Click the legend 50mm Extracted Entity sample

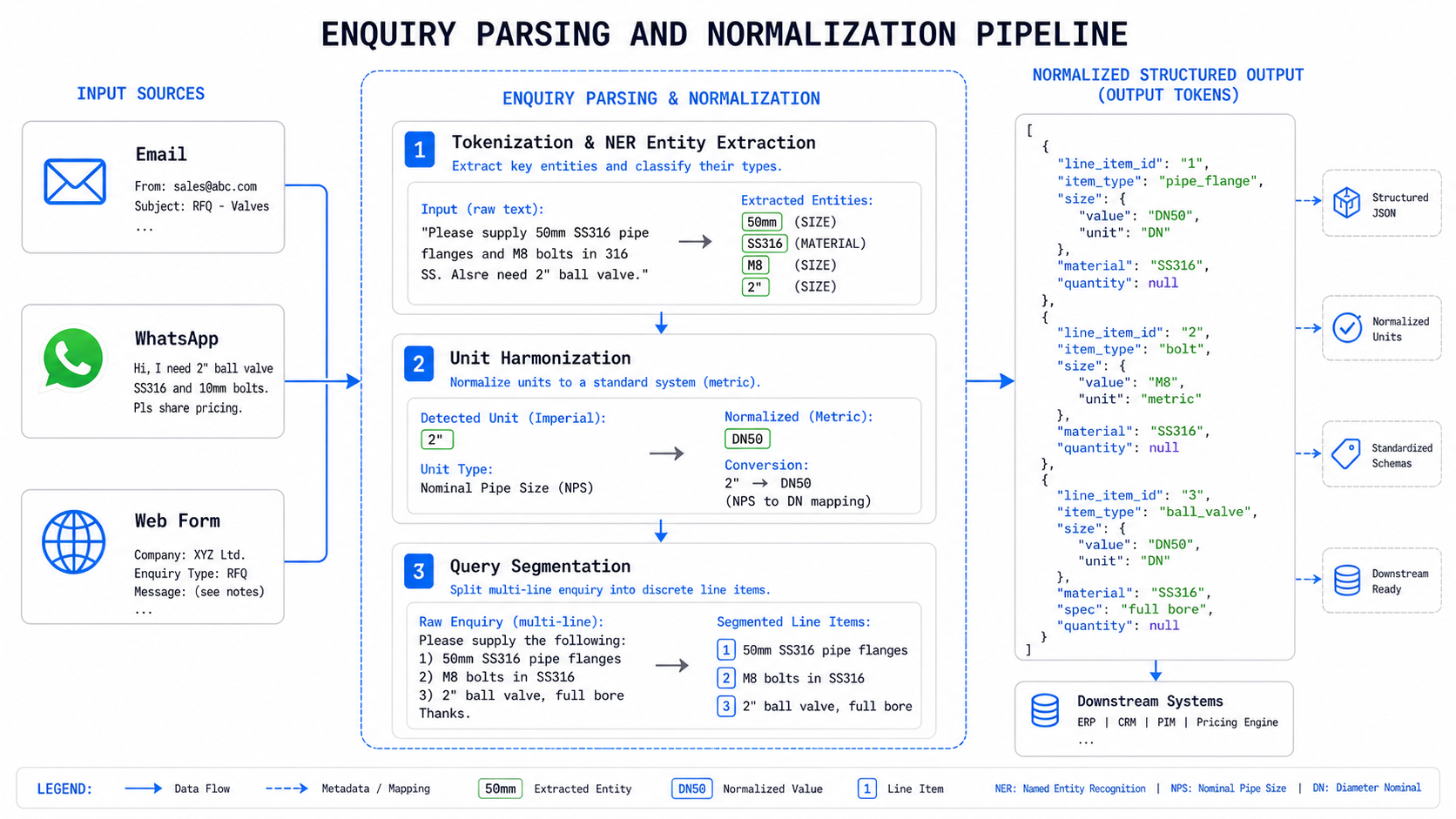[x=501, y=789]
